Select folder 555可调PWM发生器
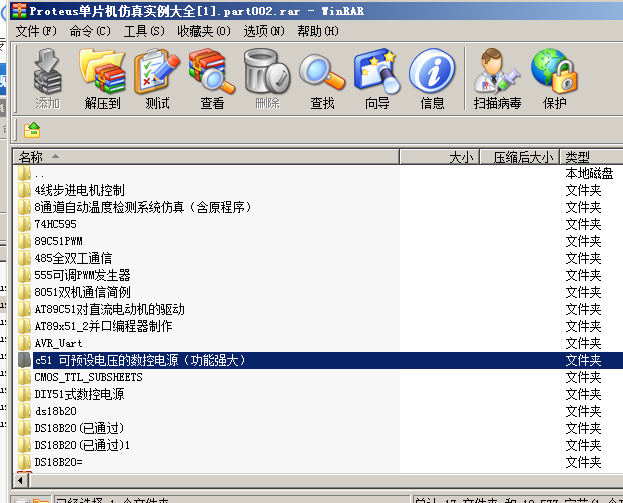This screenshot has height=503, width=623. click(x=82, y=275)
